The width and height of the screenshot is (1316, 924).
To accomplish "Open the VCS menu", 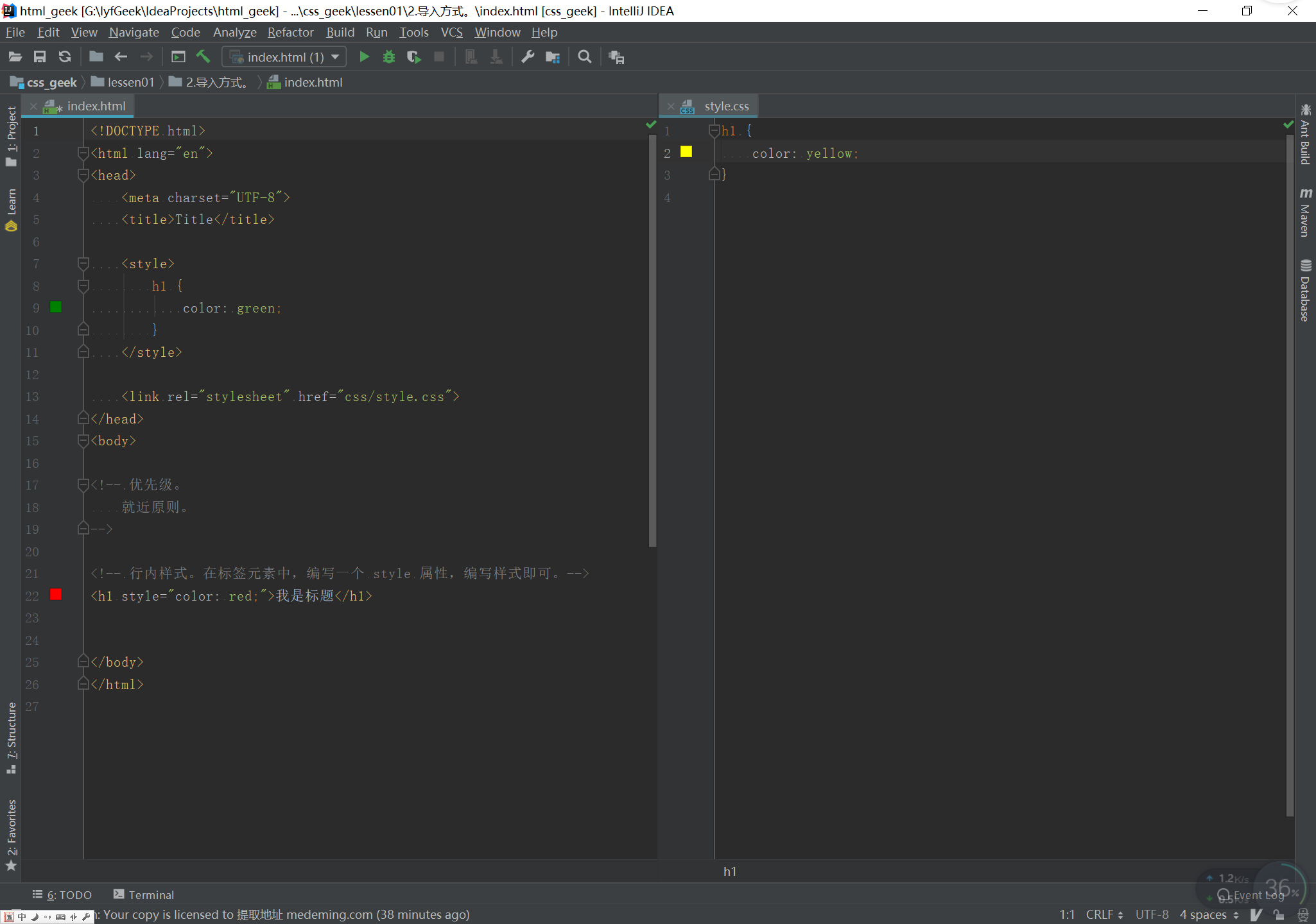I will (451, 32).
